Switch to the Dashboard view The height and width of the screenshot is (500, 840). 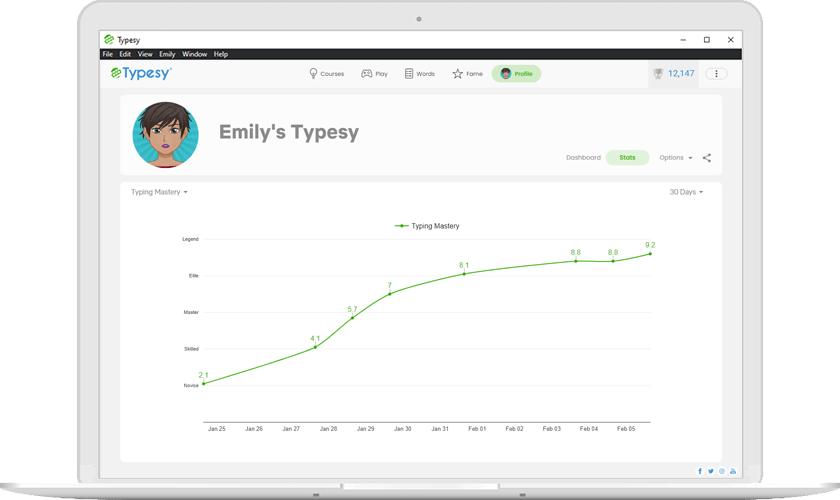pos(583,158)
